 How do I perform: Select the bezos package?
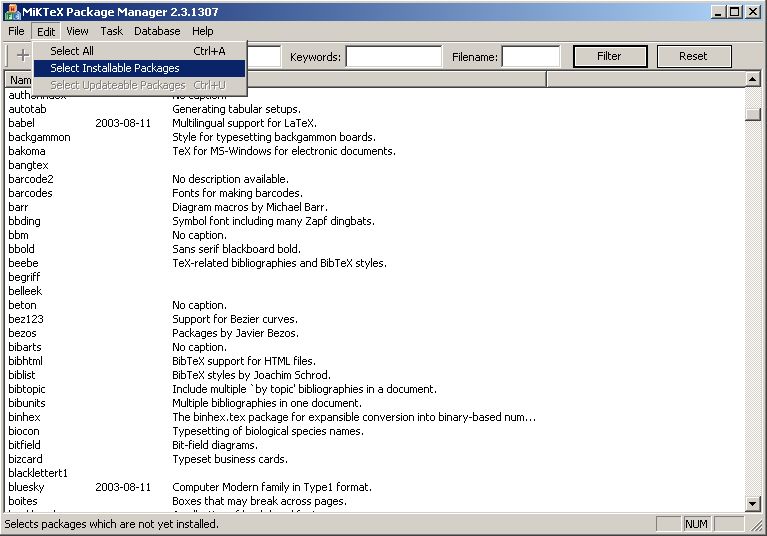[x=23, y=334]
